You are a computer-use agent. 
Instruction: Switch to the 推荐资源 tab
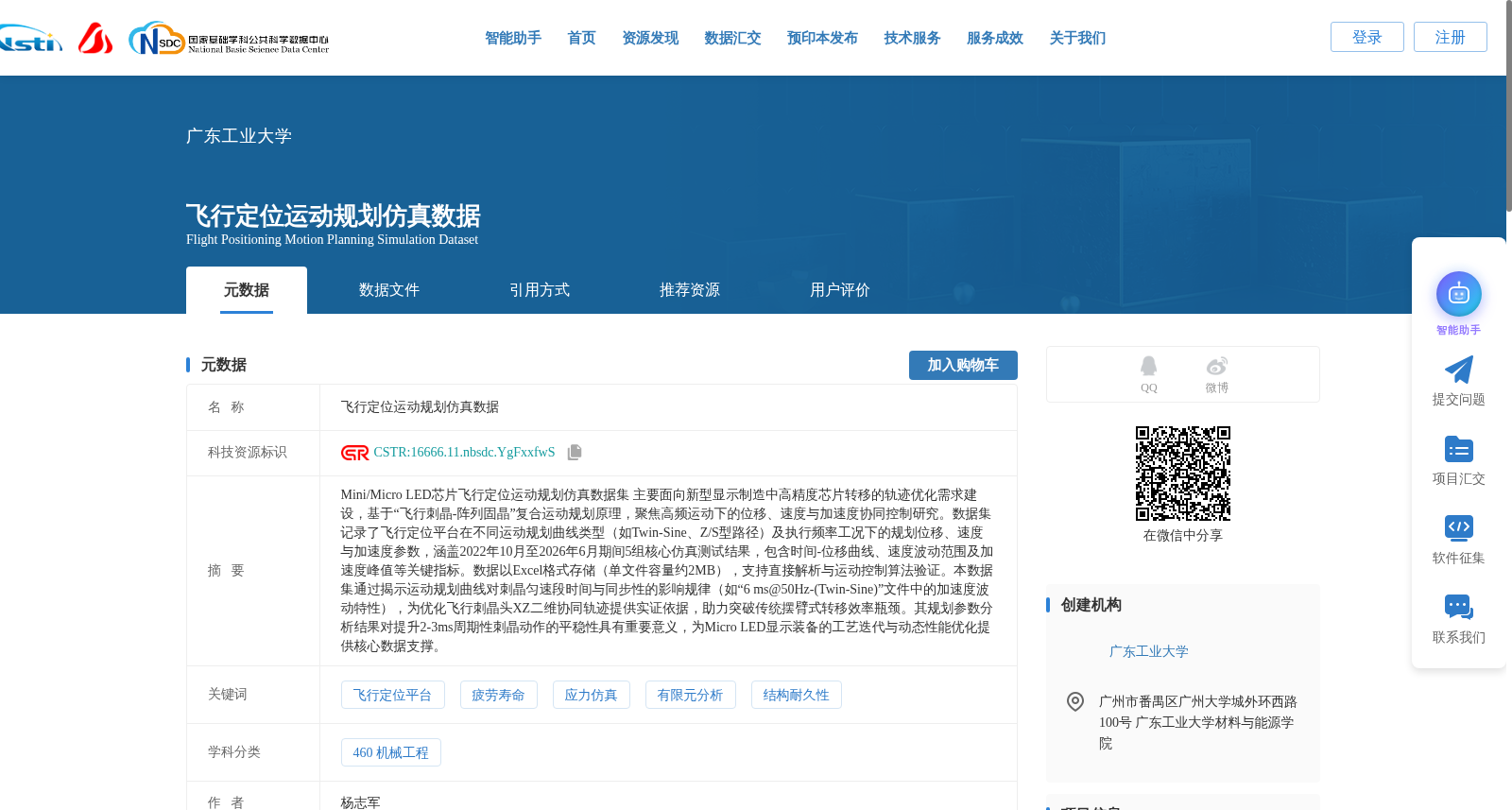tap(690, 290)
